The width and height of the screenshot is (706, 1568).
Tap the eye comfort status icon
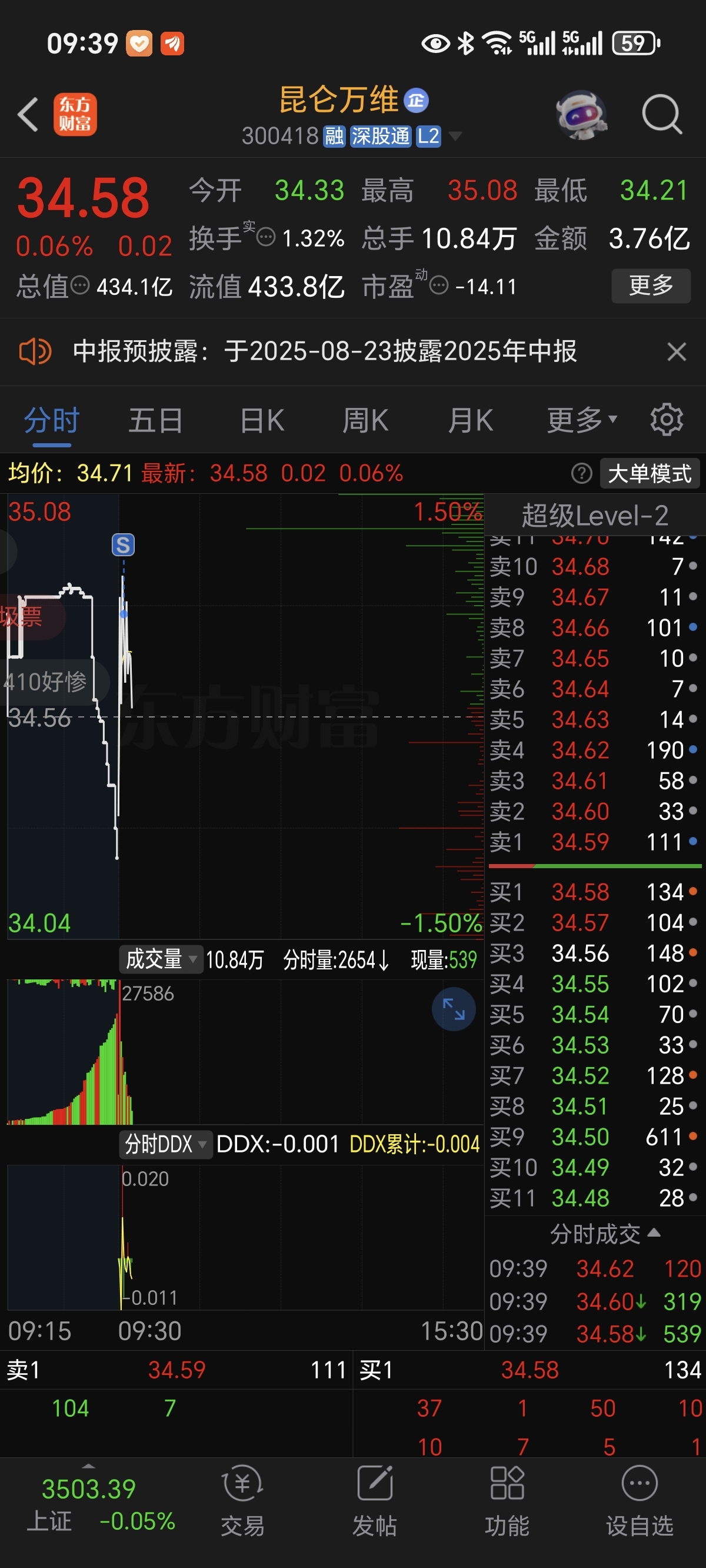point(435,43)
